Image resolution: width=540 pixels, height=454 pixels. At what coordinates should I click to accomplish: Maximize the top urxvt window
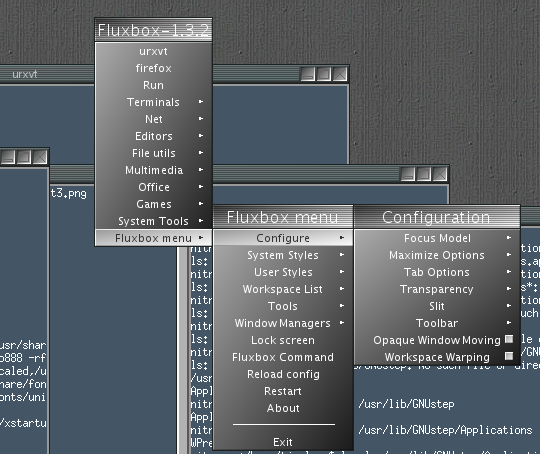(x=324, y=74)
